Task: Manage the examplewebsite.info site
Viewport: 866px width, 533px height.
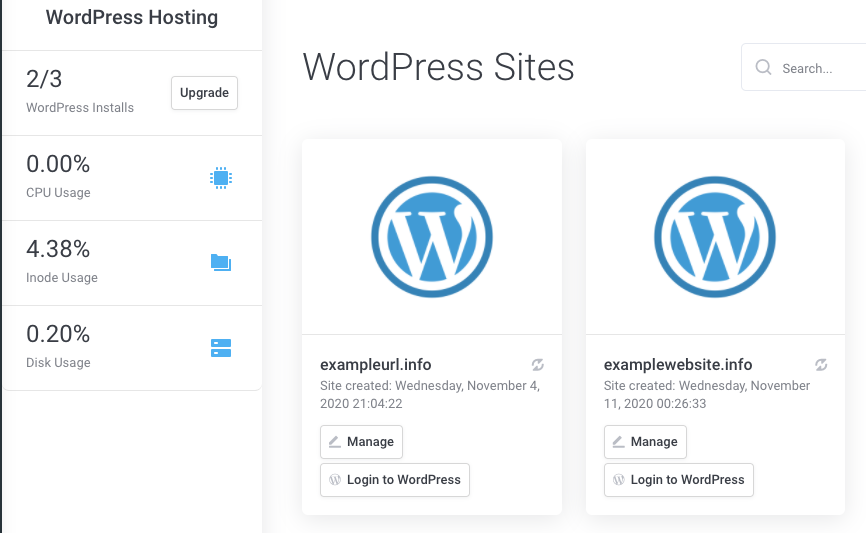Action: click(645, 442)
